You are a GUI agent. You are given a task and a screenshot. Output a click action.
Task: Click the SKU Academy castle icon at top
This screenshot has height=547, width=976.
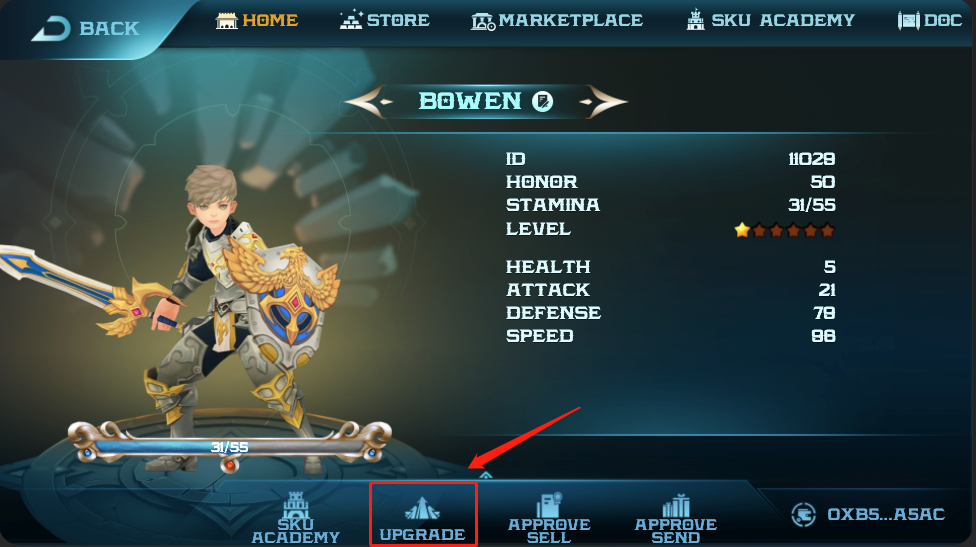[695, 20]
